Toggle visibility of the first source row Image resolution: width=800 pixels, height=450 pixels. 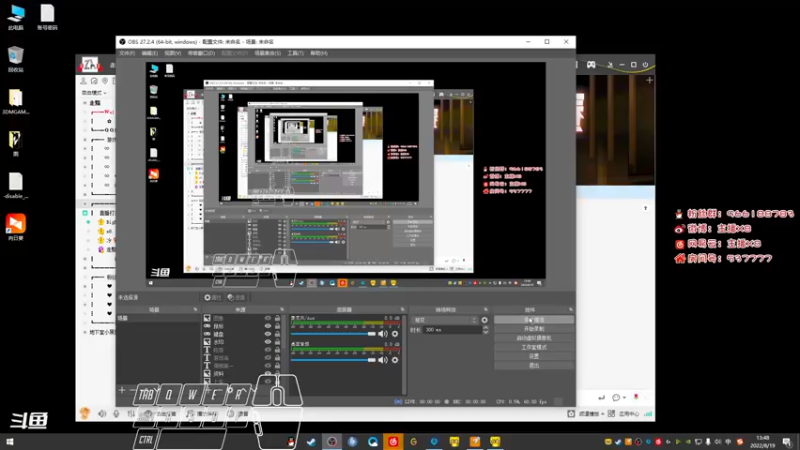pyautogui.click(x=268, y=318)
